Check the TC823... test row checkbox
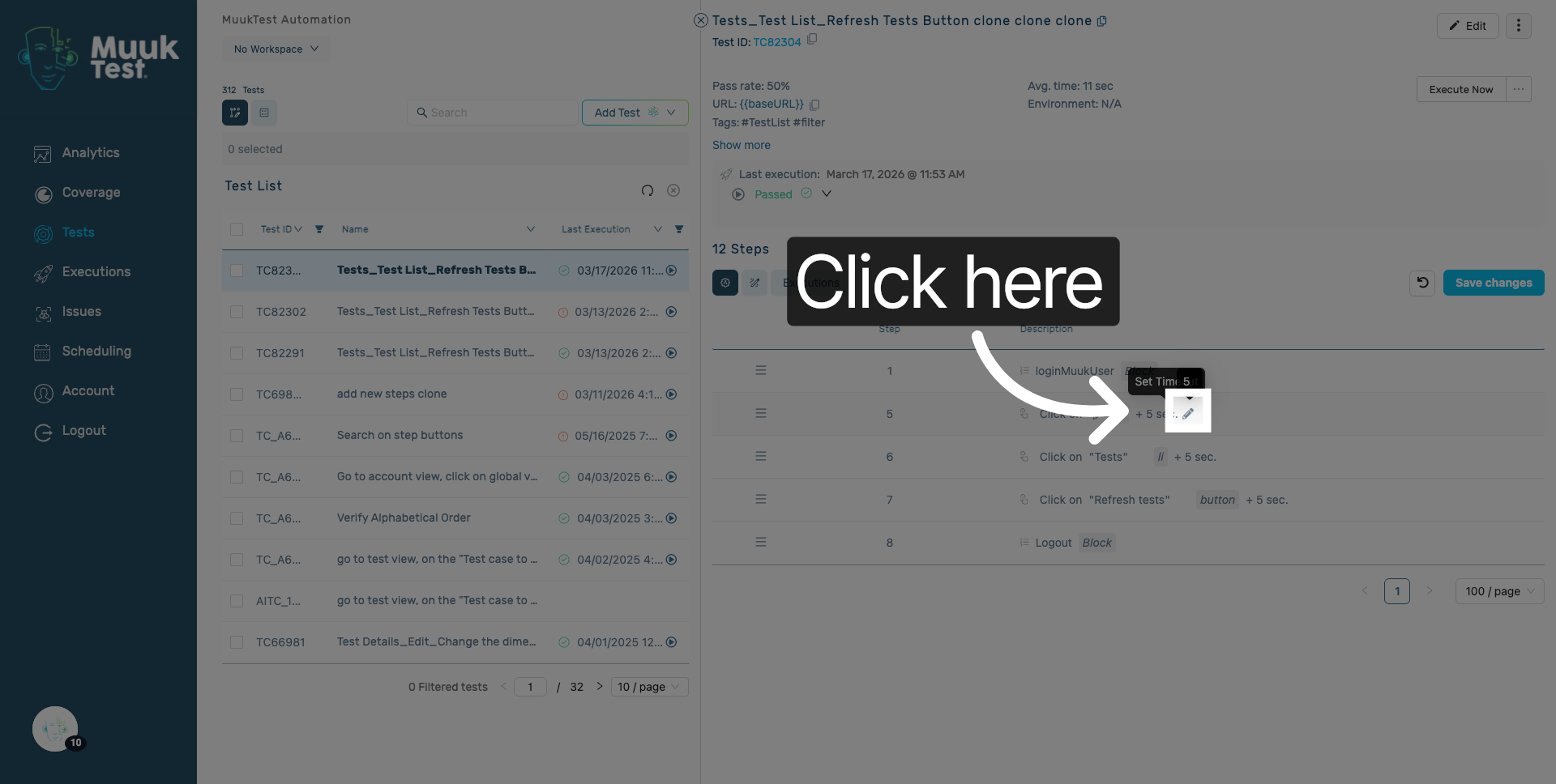The width and height of the screenshot is (1556, 784). [237, 271]
